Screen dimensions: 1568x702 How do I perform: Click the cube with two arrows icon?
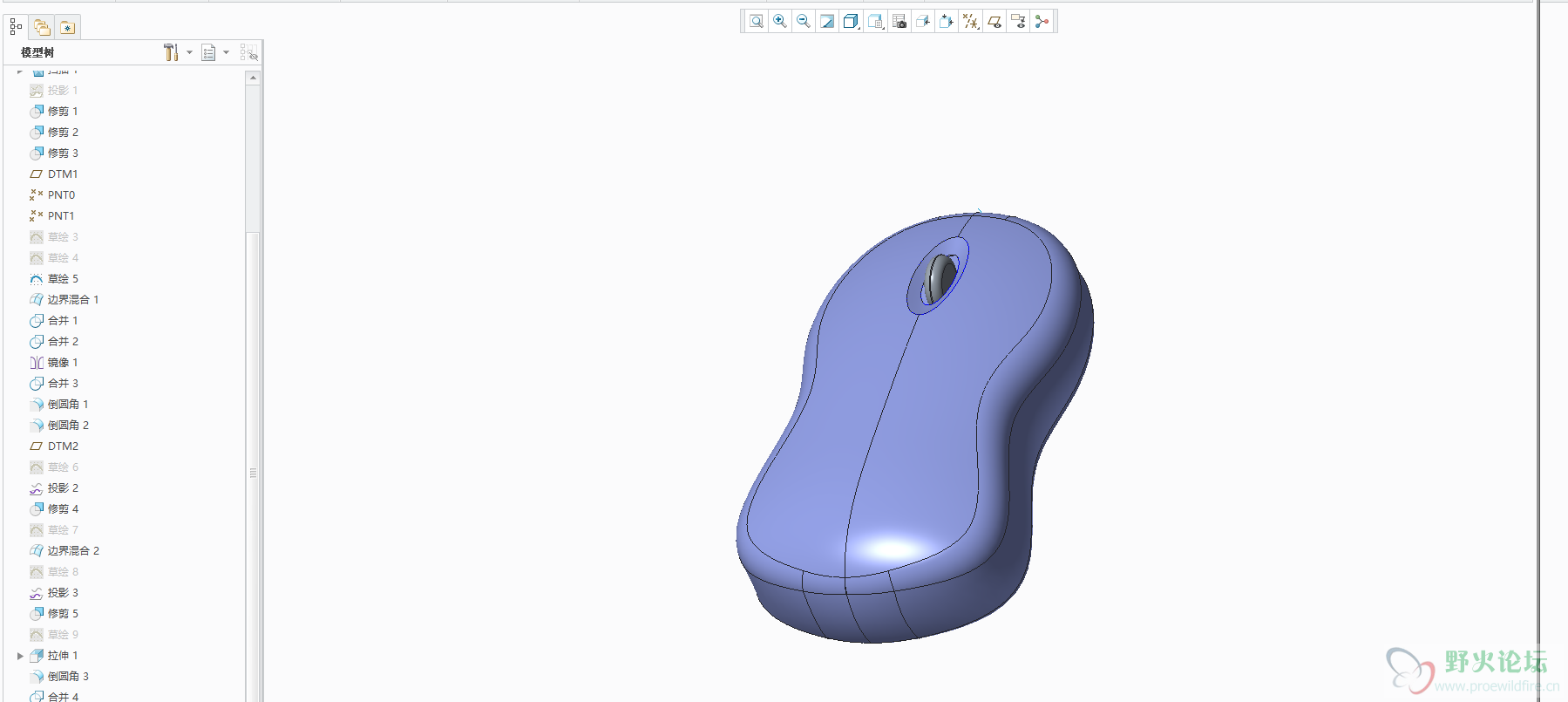(x=947, y=22)
